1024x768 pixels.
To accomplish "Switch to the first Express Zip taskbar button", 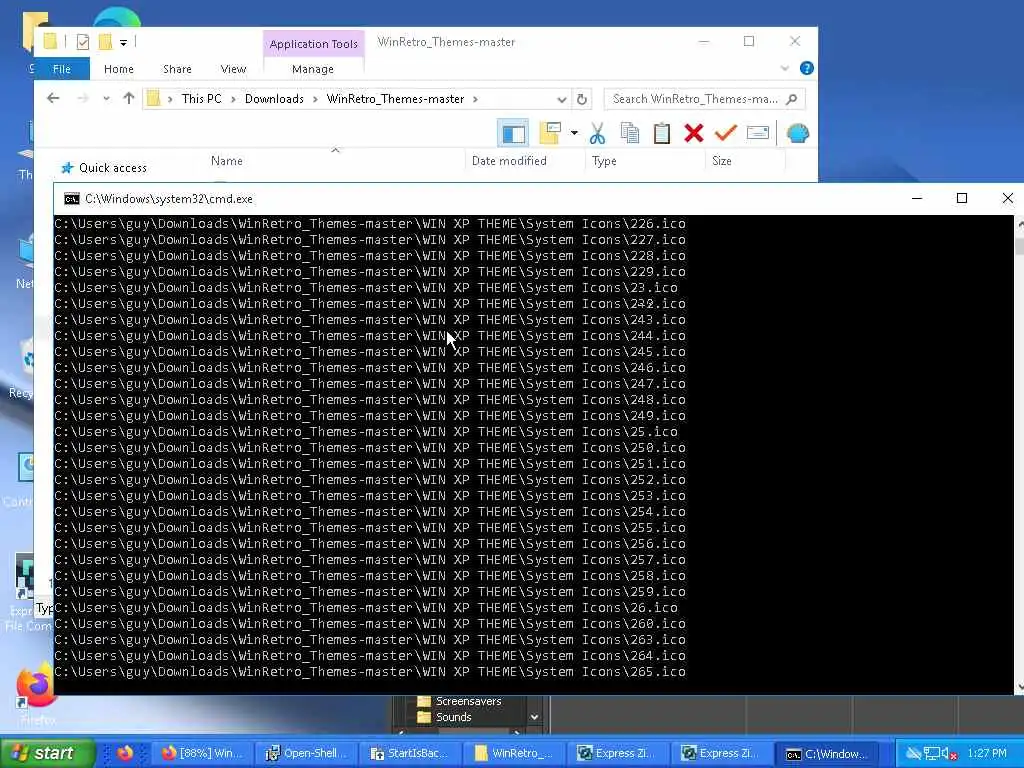I will tap(617, 754).
